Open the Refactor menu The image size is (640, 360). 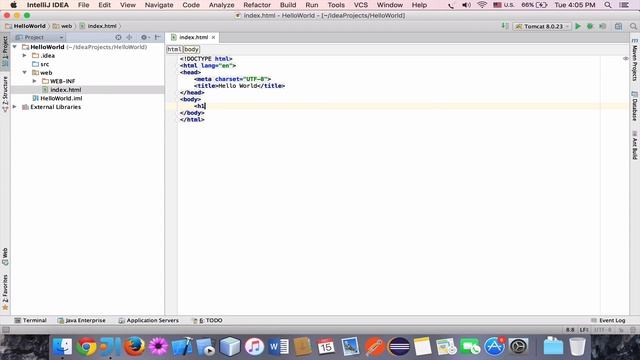[x=257, y=5]
